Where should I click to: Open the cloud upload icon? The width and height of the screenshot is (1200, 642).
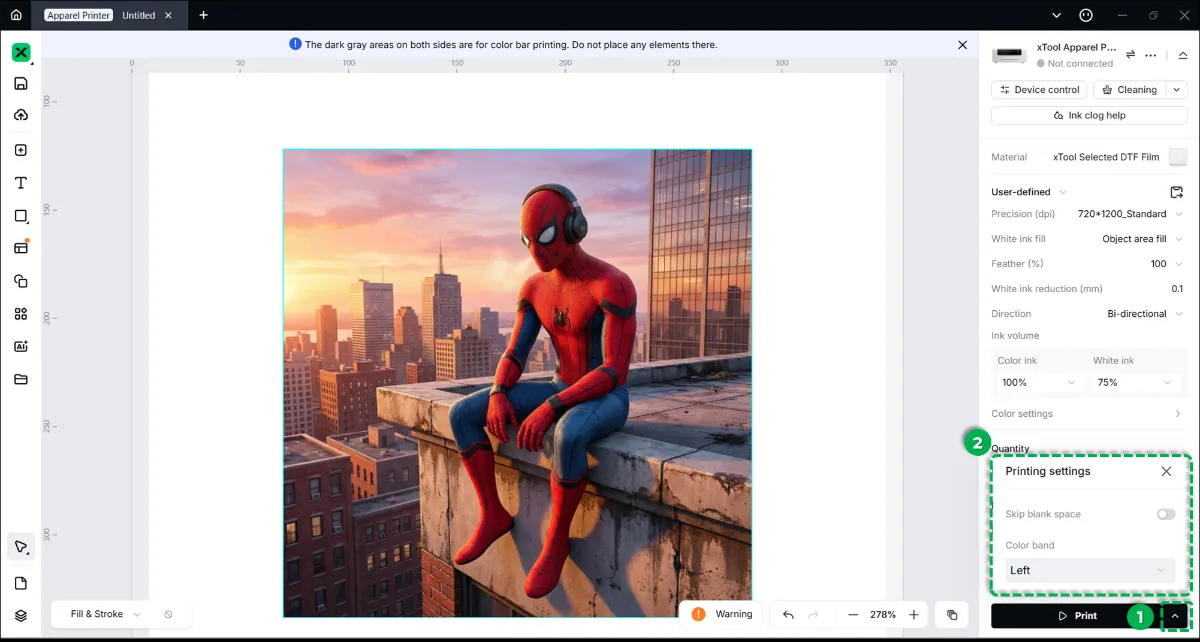(x=20, y=115)
